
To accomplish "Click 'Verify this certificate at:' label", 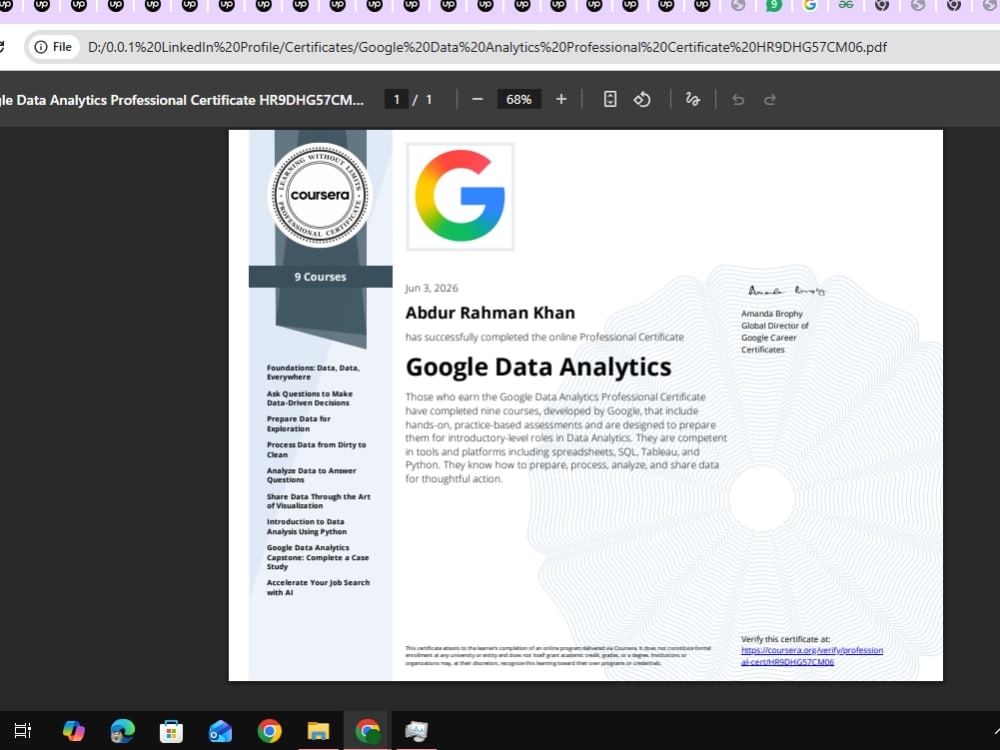I will pos(786,639).
